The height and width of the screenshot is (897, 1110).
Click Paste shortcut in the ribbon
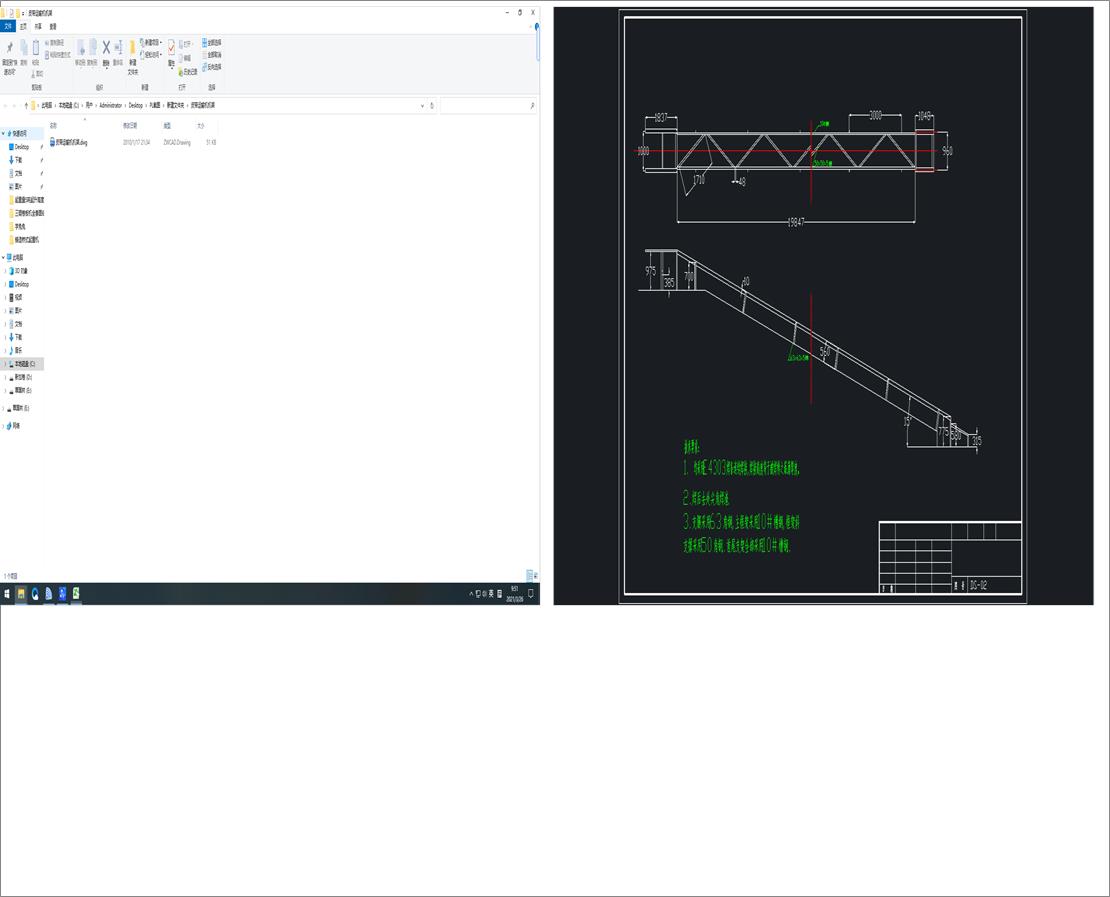click(x=58, y=55)
